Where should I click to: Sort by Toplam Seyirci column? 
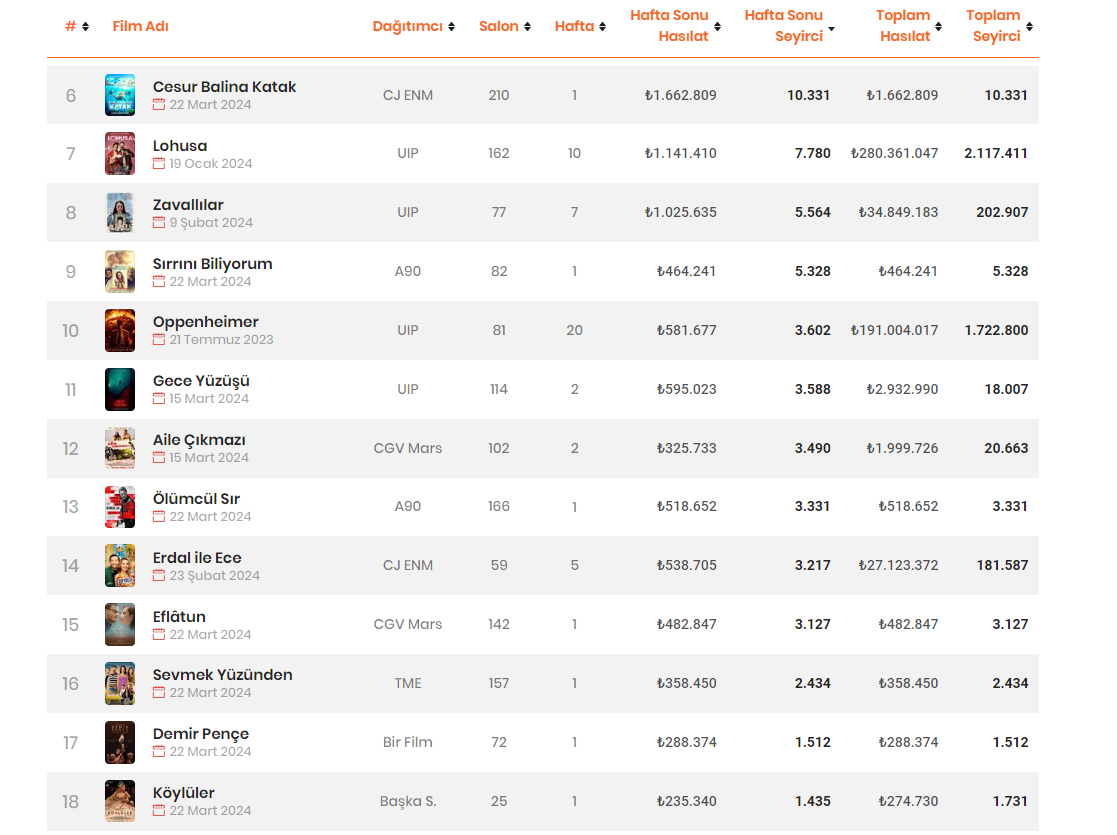[998, 26]
